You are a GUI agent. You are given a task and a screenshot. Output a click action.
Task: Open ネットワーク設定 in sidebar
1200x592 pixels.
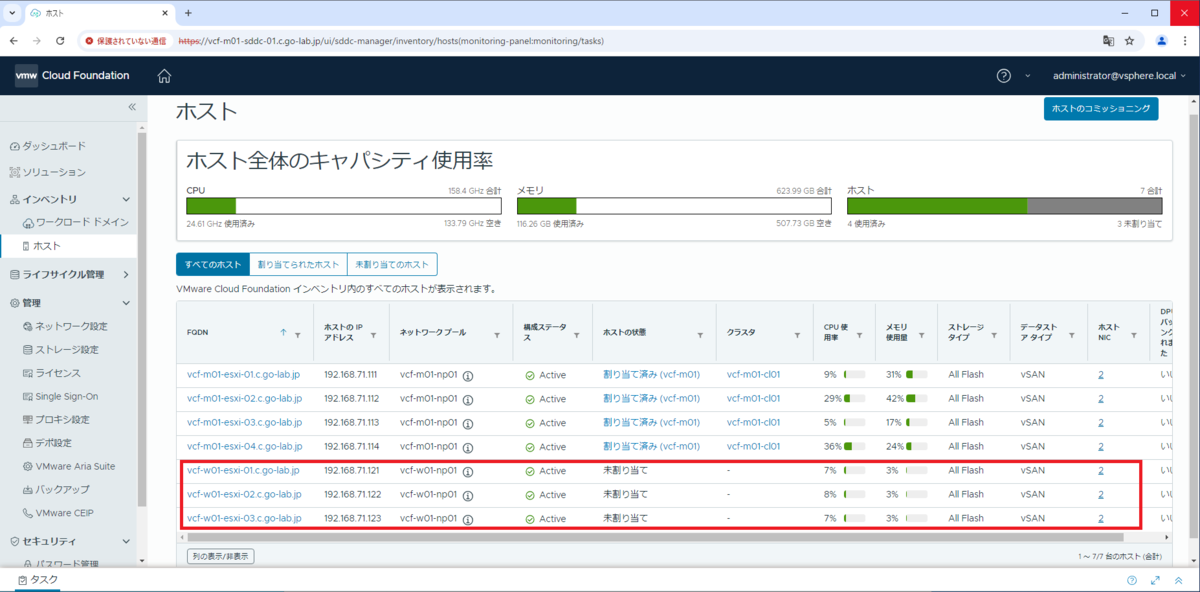point(71,326)
